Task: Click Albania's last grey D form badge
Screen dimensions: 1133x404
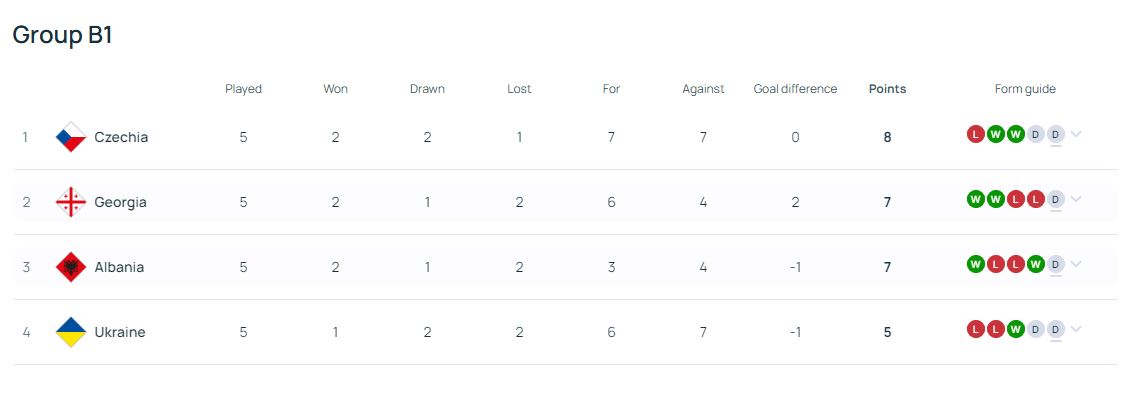Action: coord(1056,264)
